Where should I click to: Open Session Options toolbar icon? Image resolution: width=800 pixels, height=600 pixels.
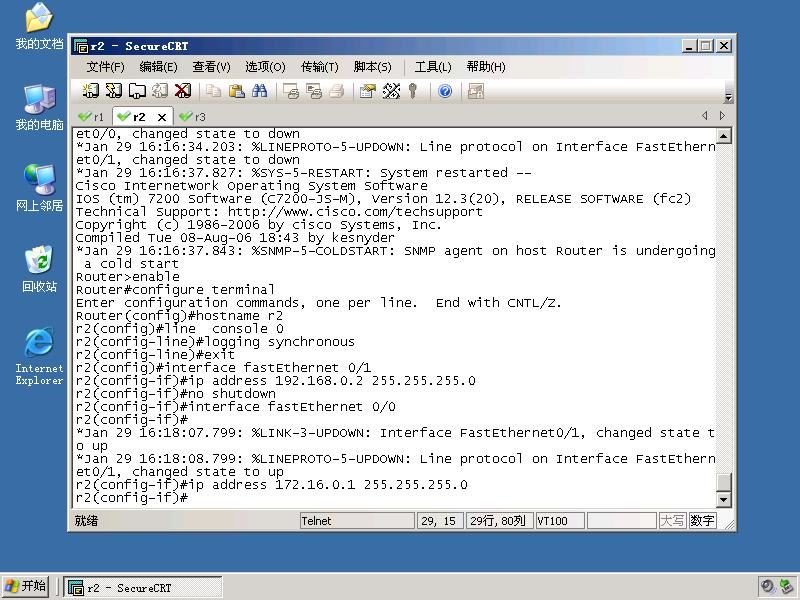tap(367, 91)
